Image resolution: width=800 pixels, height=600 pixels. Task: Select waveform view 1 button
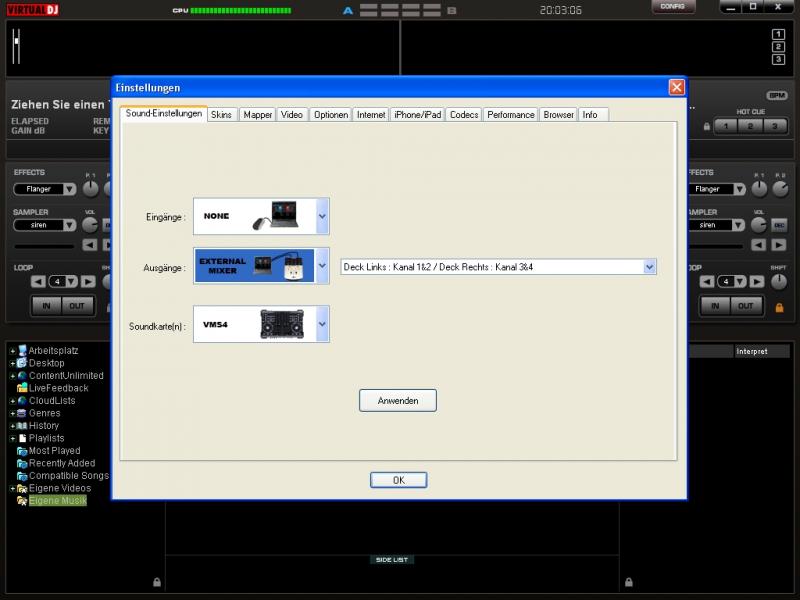coord(778,34)
